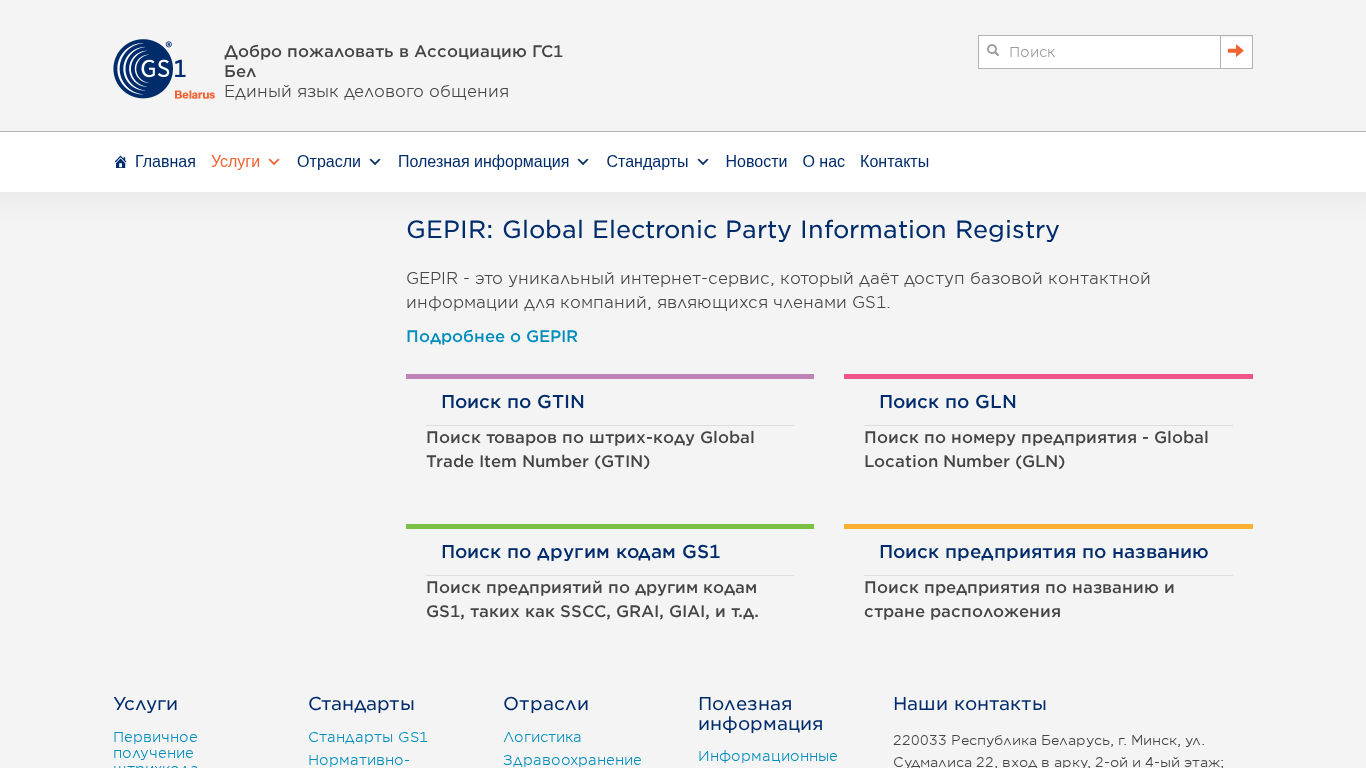1366x768 pixels.
Task: Go to the О нас page
Action: click(x=823, y=162)
